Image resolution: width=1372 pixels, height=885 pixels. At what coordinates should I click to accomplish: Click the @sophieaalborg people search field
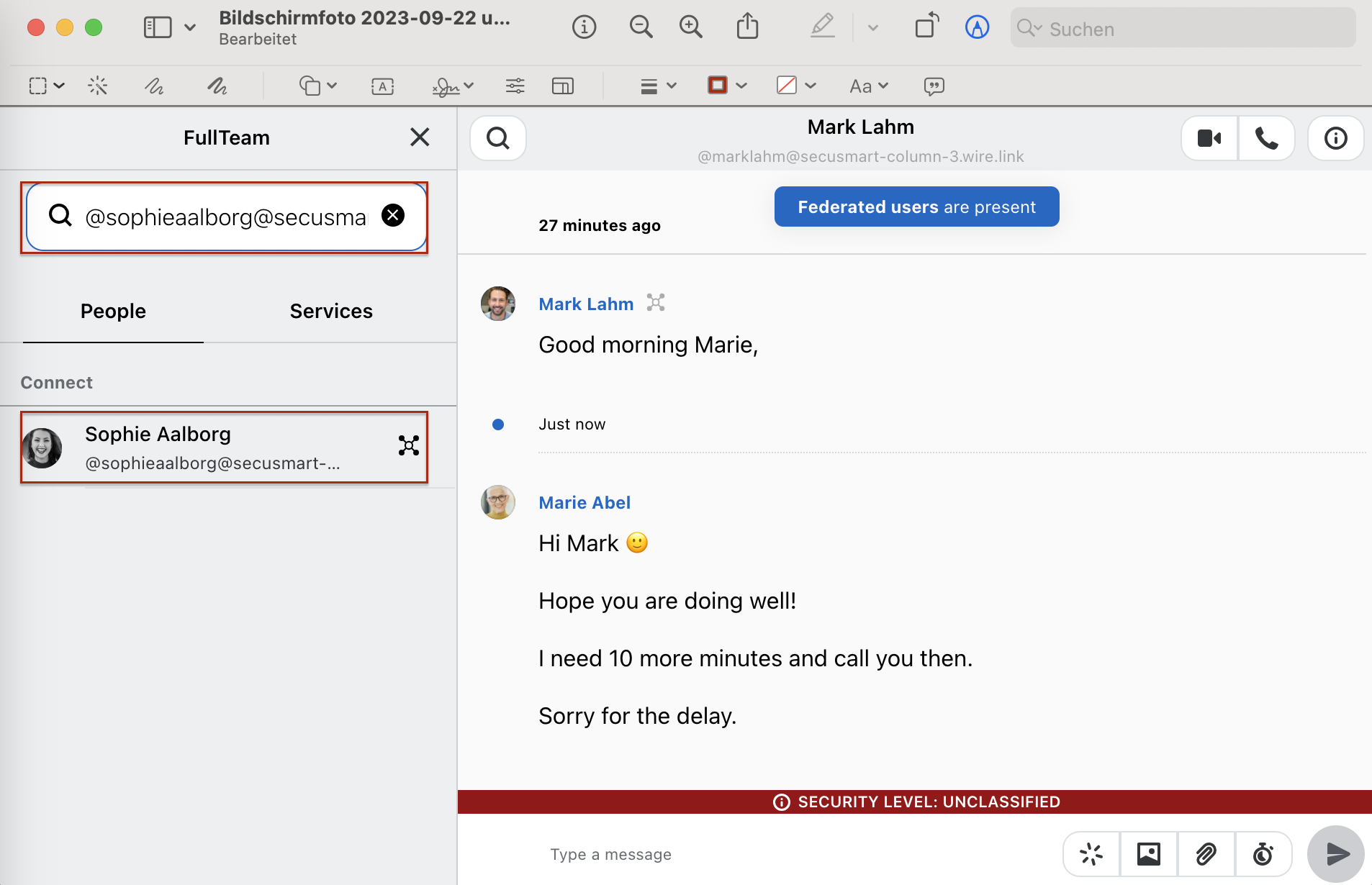(x=226, y=217)
